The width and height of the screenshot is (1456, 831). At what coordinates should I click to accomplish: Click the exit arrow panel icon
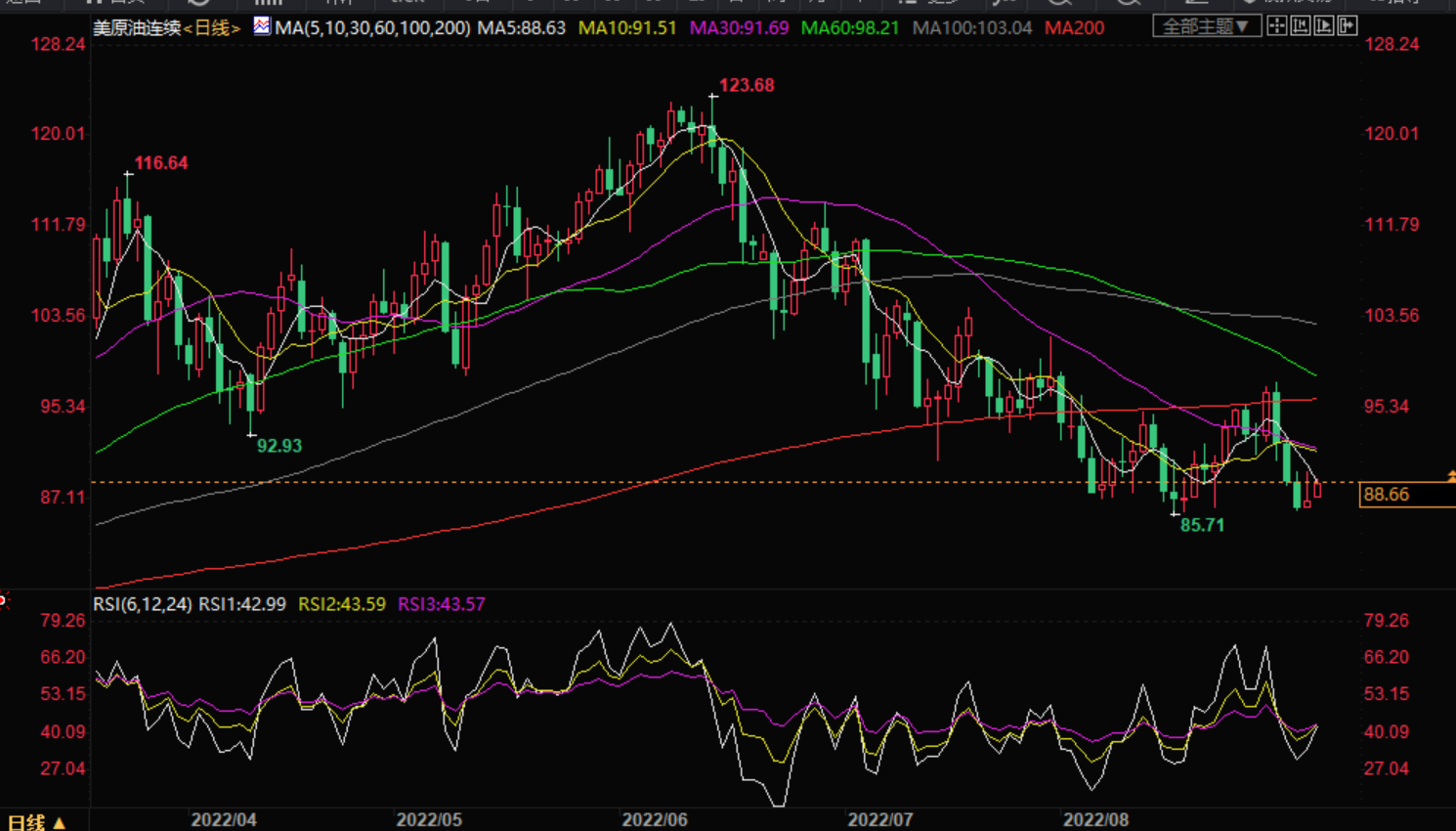1348,26
